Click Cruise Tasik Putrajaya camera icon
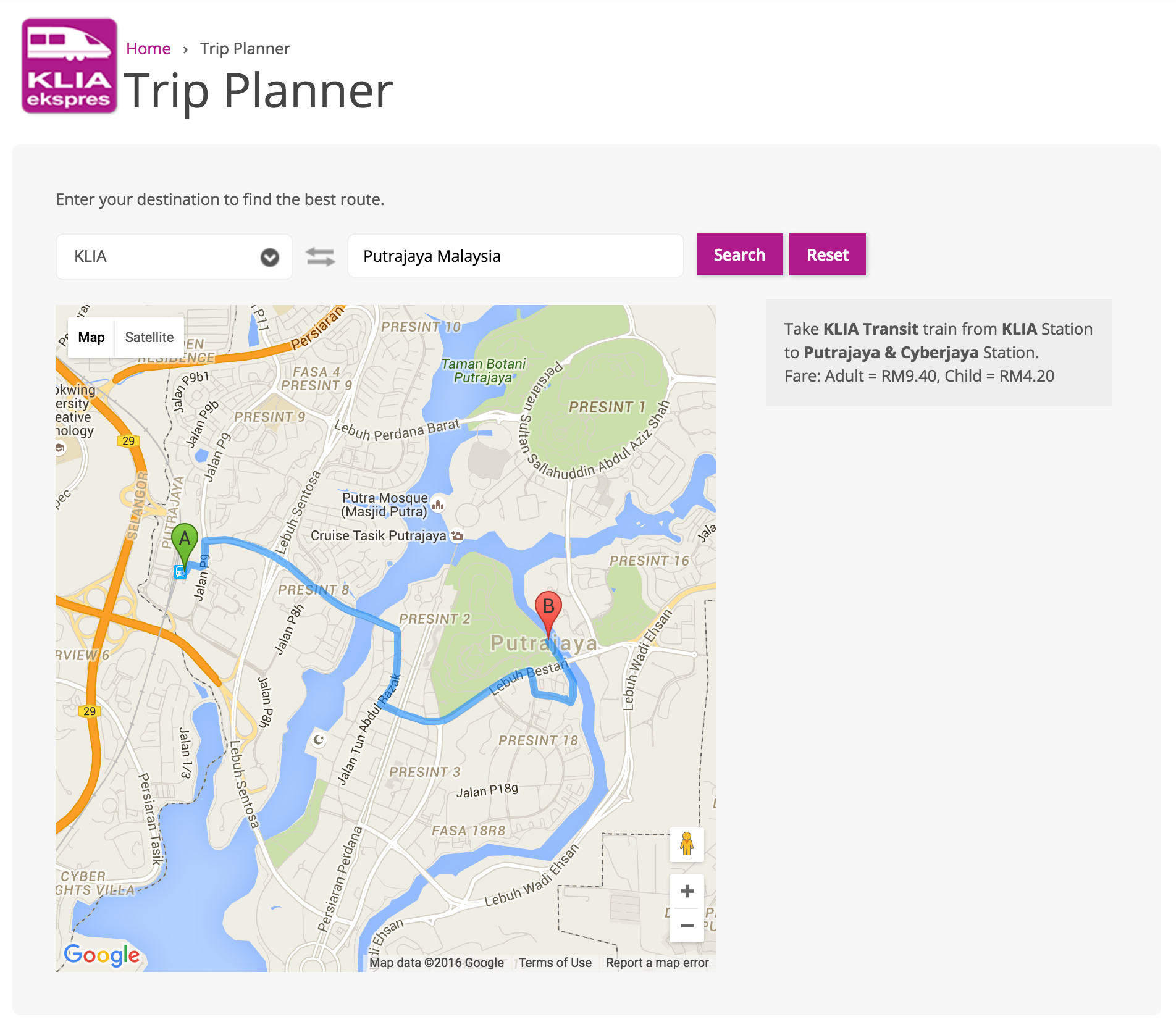Image resolution: width=1176 pixels, height=1030 pixels. 457,535
